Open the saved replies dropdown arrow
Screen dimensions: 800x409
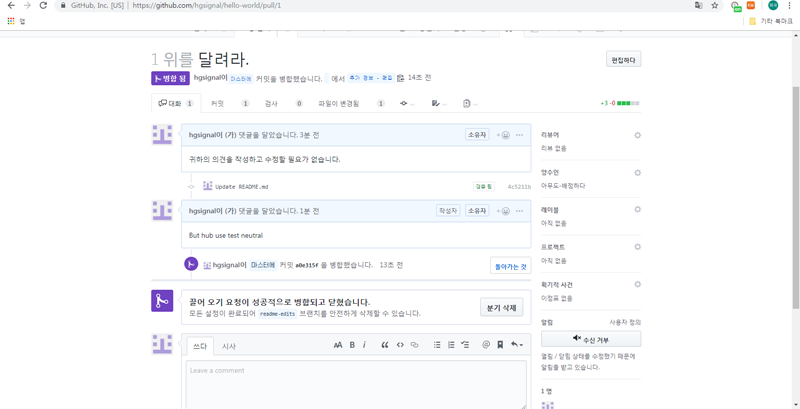tap(517, 345)
